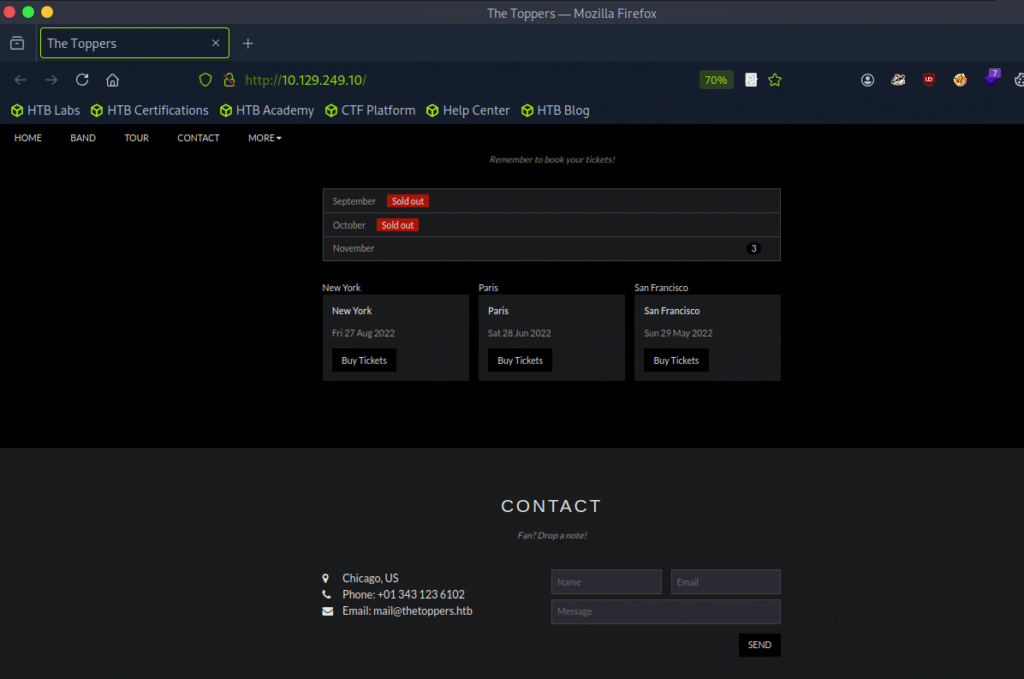Click the insecure connection padlock icon
Viewport: 1024px width, 679px height.
(x=229, y=80)
